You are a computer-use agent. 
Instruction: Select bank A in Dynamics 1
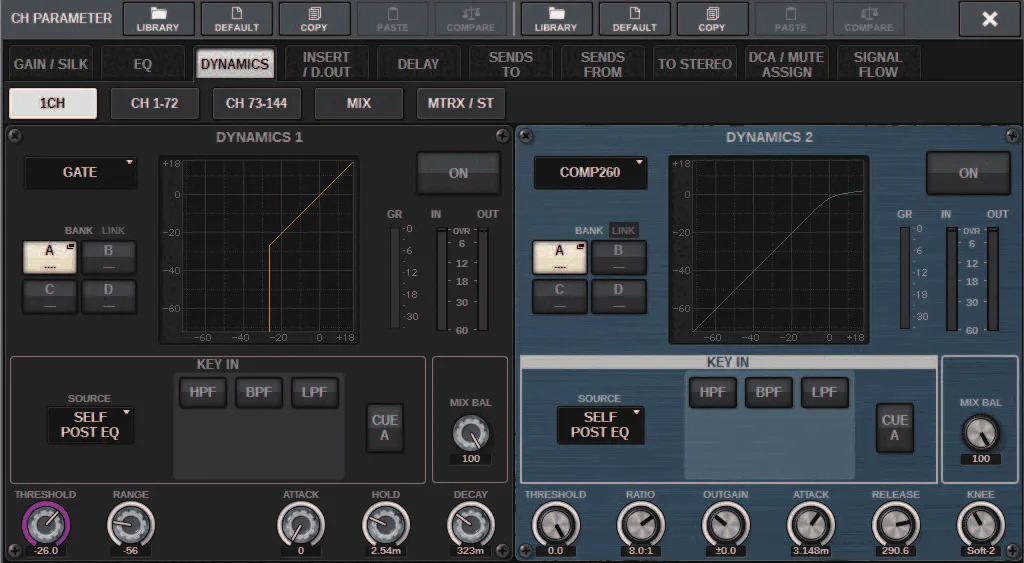(x=50, y=257)
